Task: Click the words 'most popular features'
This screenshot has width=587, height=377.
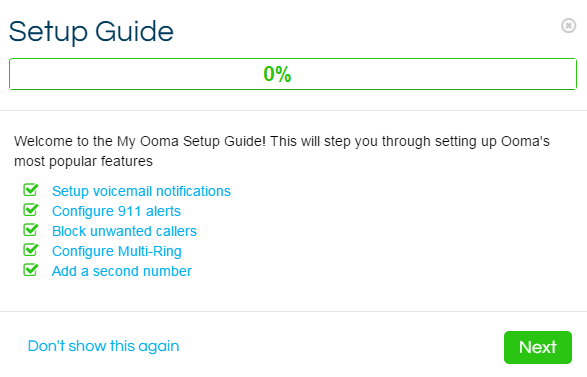Action: [83, 161]
